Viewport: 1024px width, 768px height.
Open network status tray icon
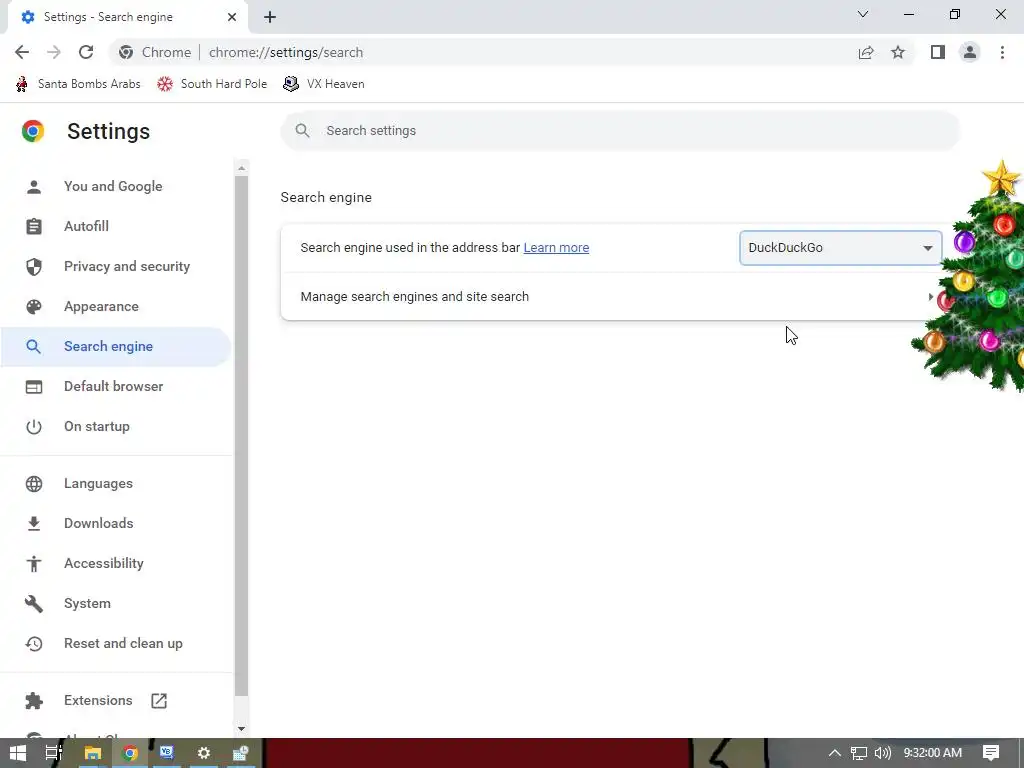pyautogui.click(x=859, y=754)
